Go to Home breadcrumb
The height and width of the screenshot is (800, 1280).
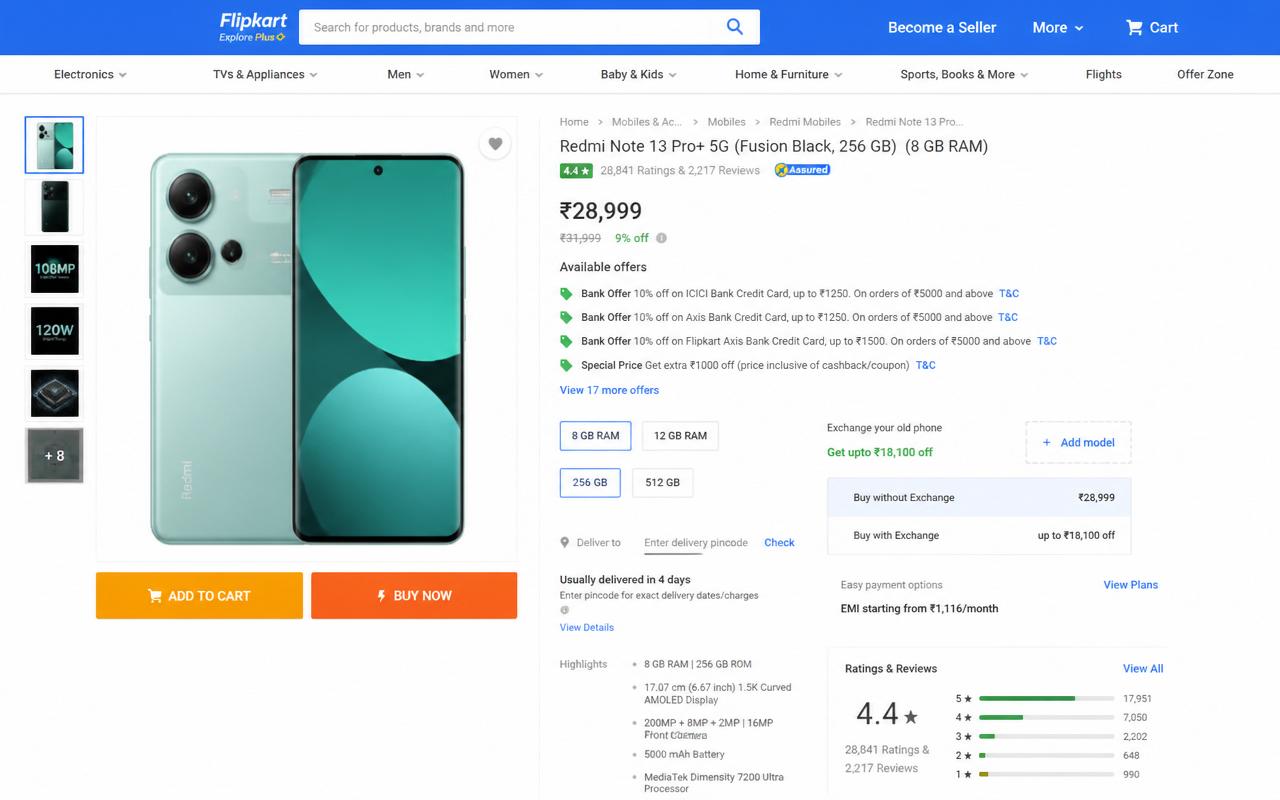[574, 122]
